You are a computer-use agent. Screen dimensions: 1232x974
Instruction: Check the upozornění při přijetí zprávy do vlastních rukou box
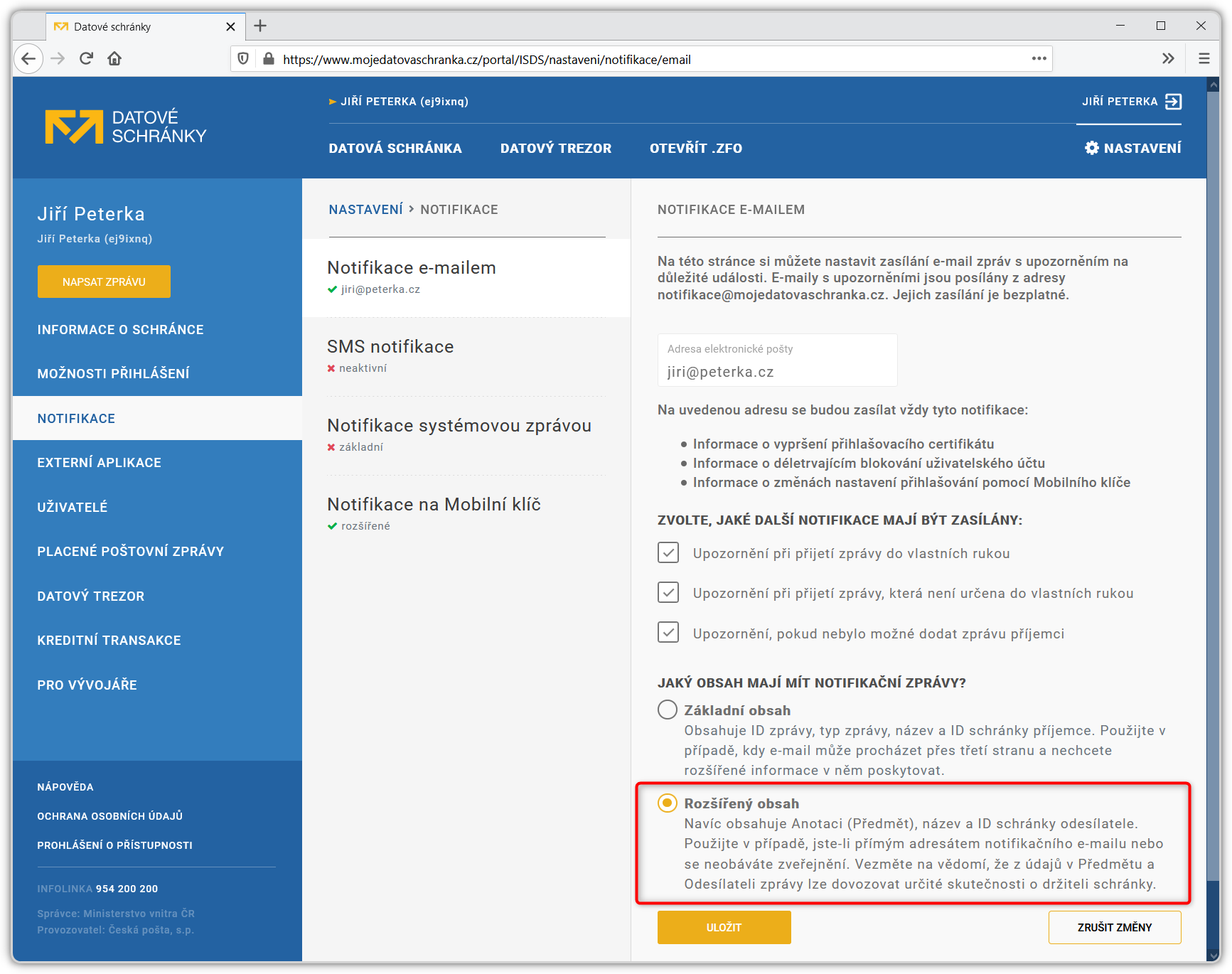[x=668, y=552]
